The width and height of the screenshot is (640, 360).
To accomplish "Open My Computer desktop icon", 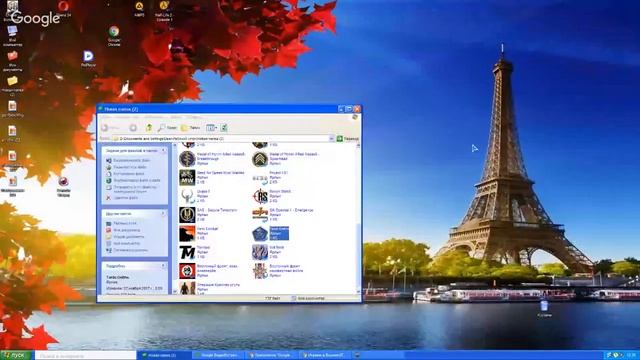I will click(x=12, y=36).
